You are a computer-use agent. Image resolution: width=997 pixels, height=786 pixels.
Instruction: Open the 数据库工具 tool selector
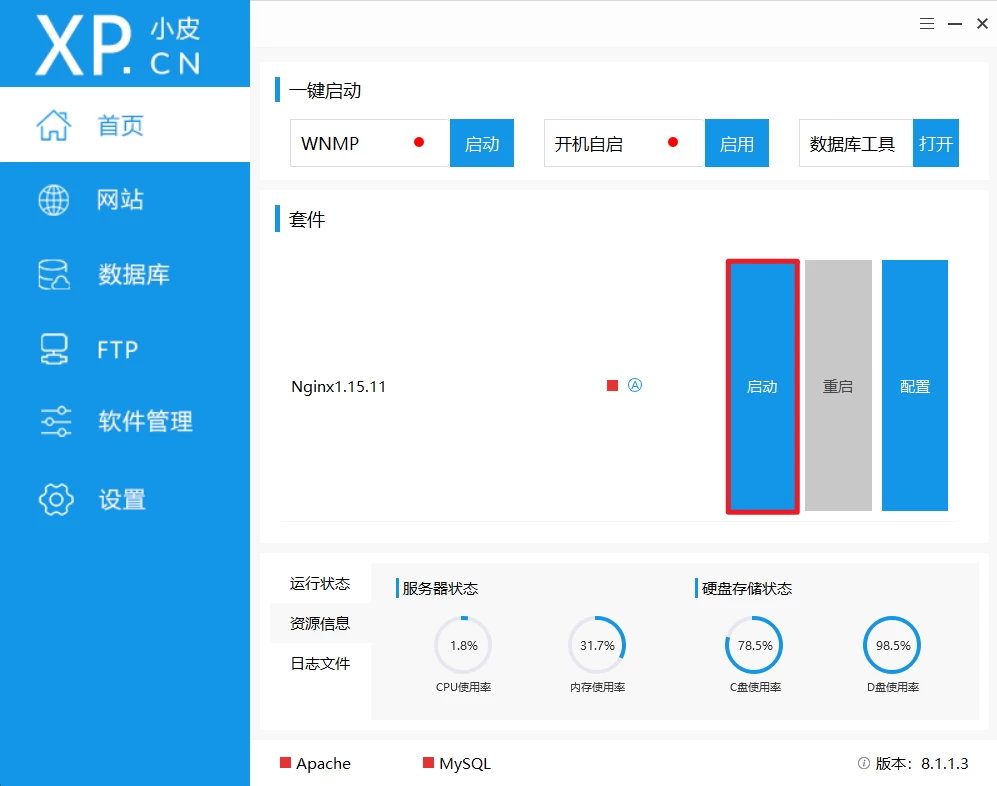click(x=855, y=143)
